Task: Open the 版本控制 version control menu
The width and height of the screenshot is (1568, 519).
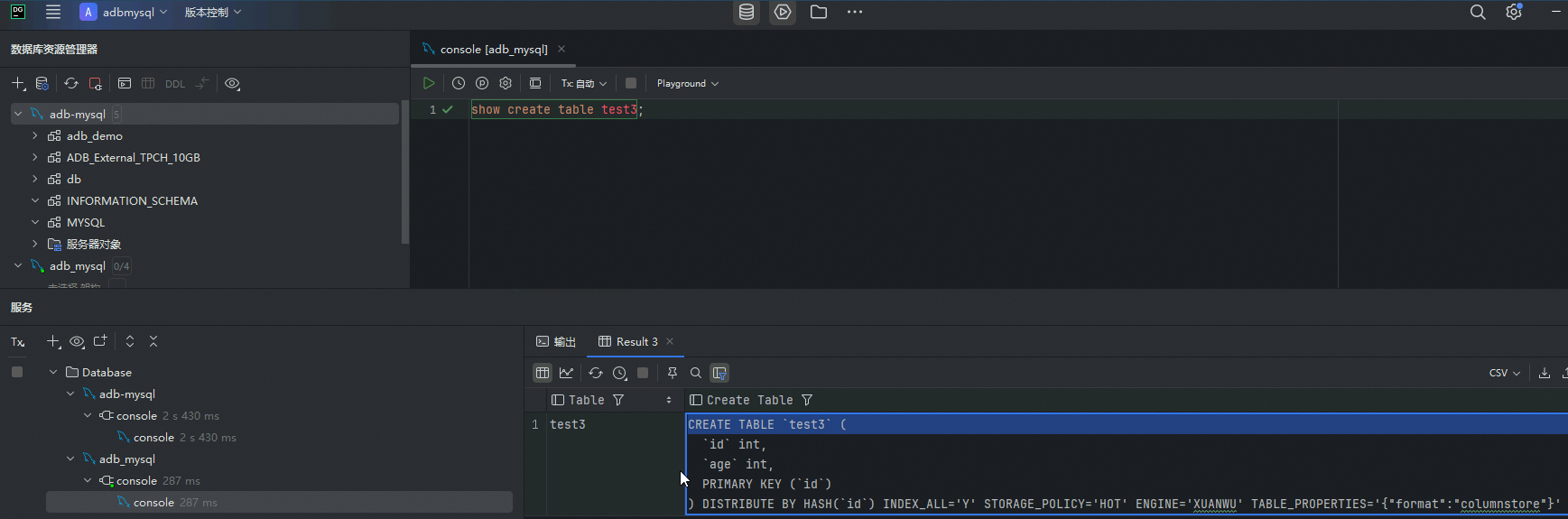Action: [212, 12]
